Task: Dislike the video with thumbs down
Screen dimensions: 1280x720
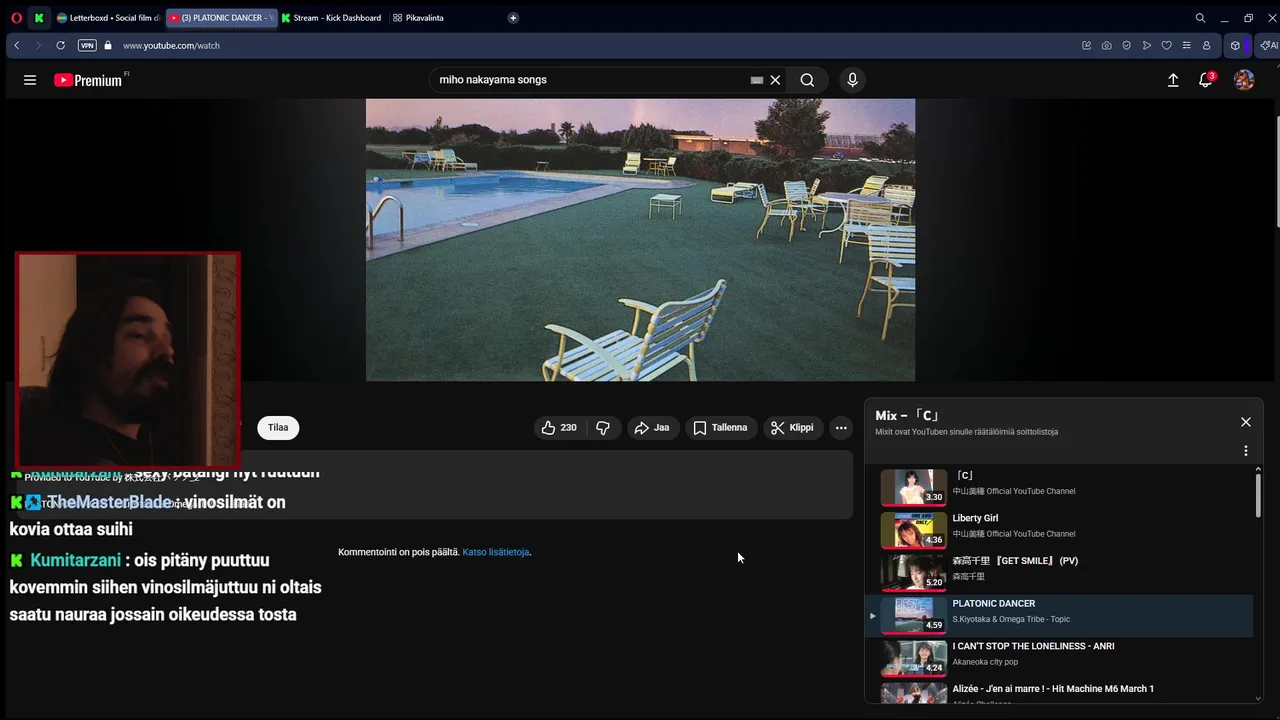Action: tap(603, 427)
